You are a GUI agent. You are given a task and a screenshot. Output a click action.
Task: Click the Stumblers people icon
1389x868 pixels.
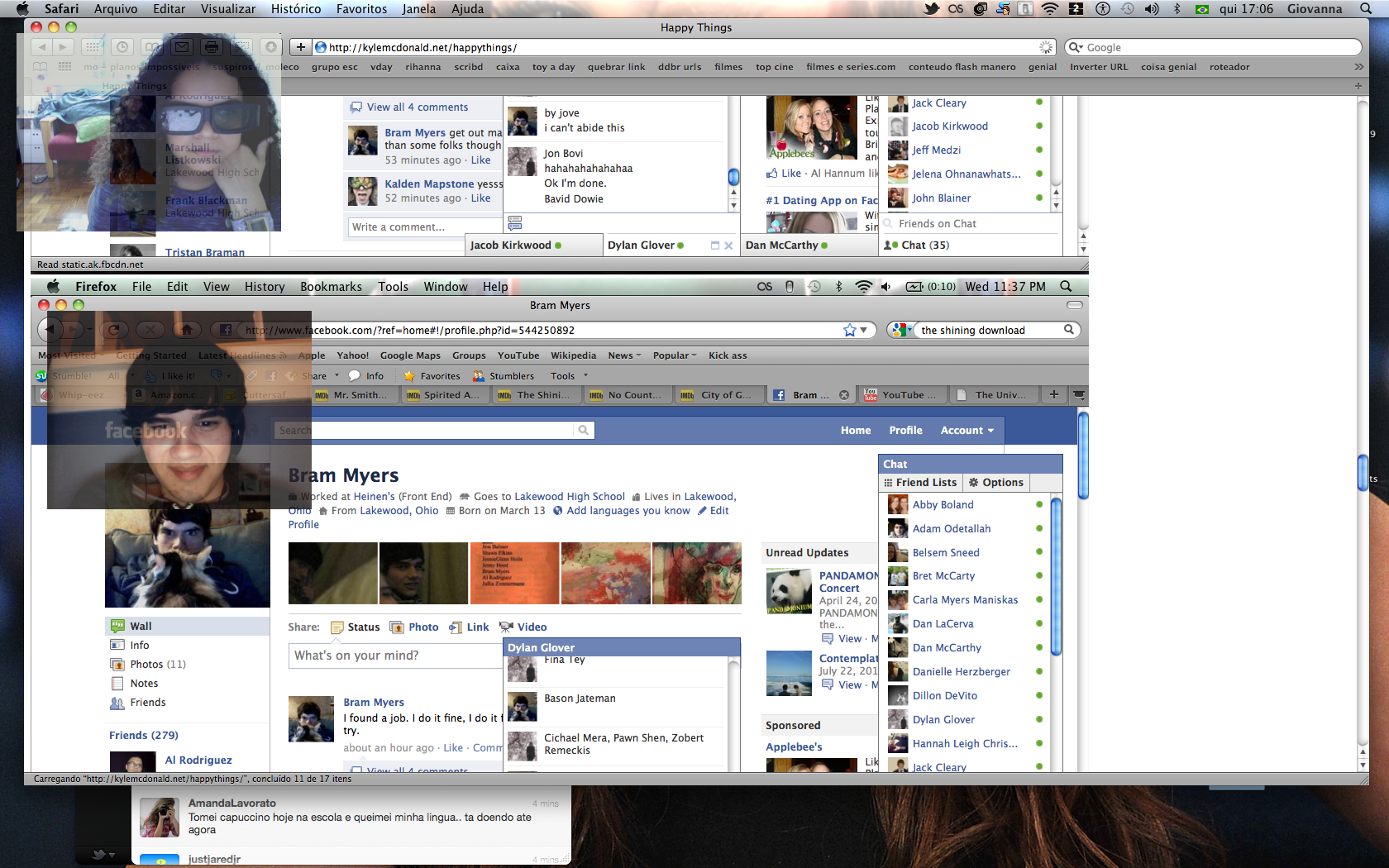pyautogui.click(x=479, y=376)
